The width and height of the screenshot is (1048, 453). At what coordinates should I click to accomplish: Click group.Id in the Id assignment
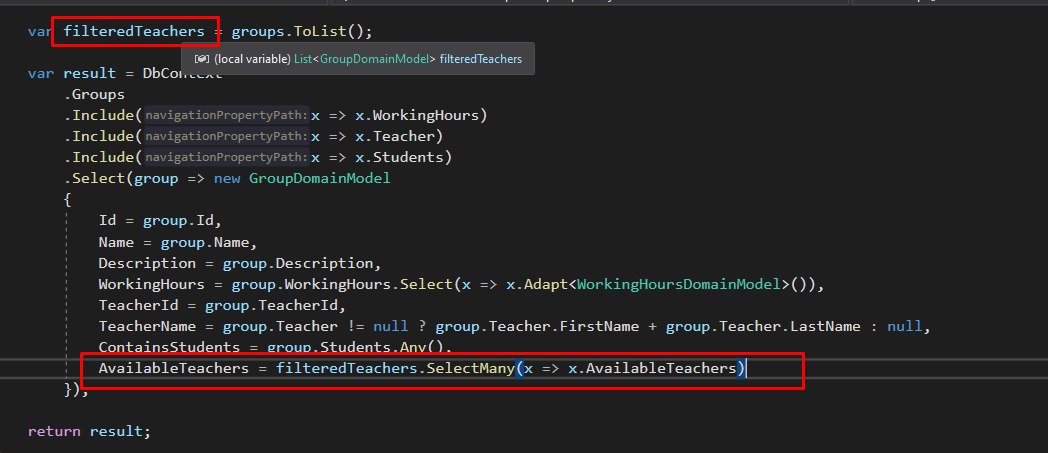tap(178, 220)
